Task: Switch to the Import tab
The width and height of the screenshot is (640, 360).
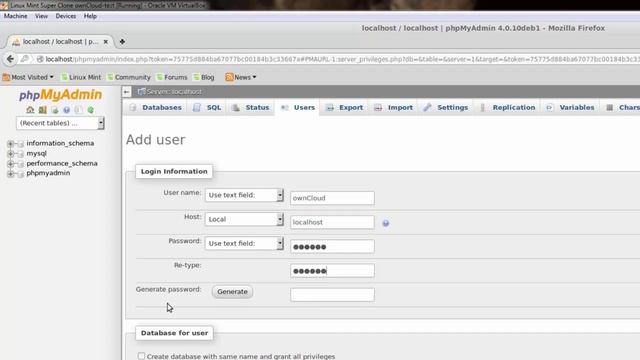Action: [393, 108]
